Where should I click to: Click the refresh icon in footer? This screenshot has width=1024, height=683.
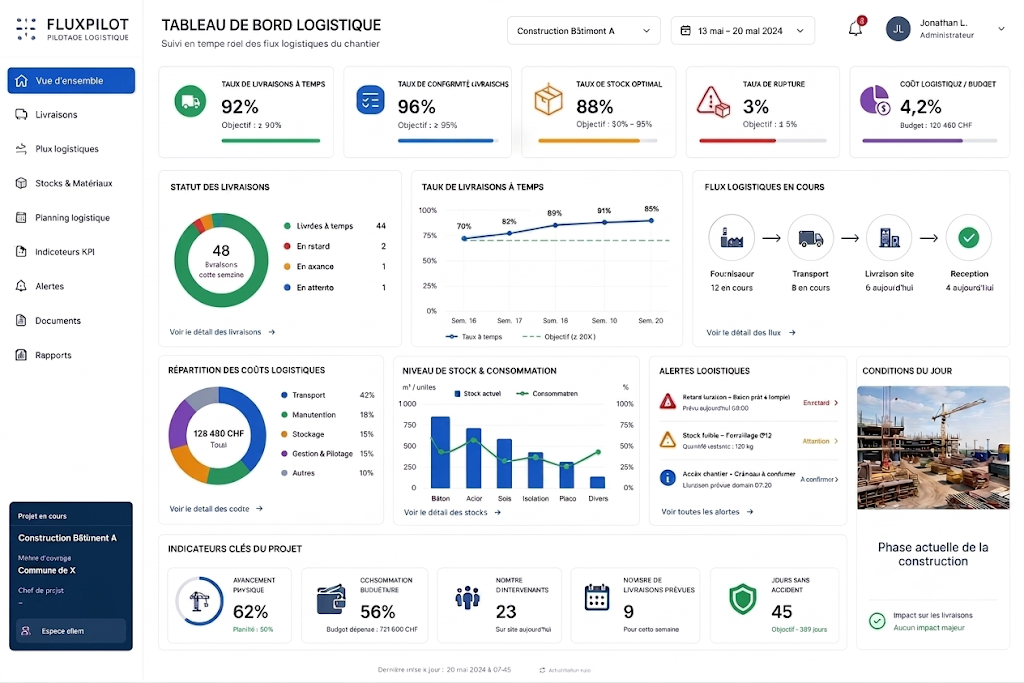[542, 670]
